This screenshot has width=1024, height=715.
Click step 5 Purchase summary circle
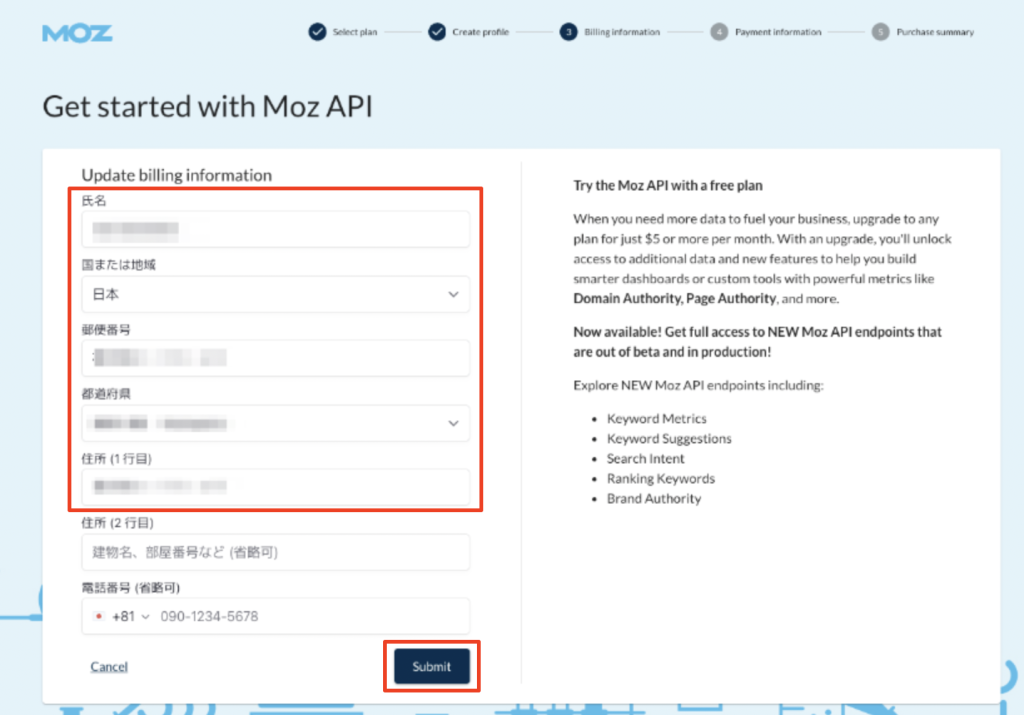(880, 32)
